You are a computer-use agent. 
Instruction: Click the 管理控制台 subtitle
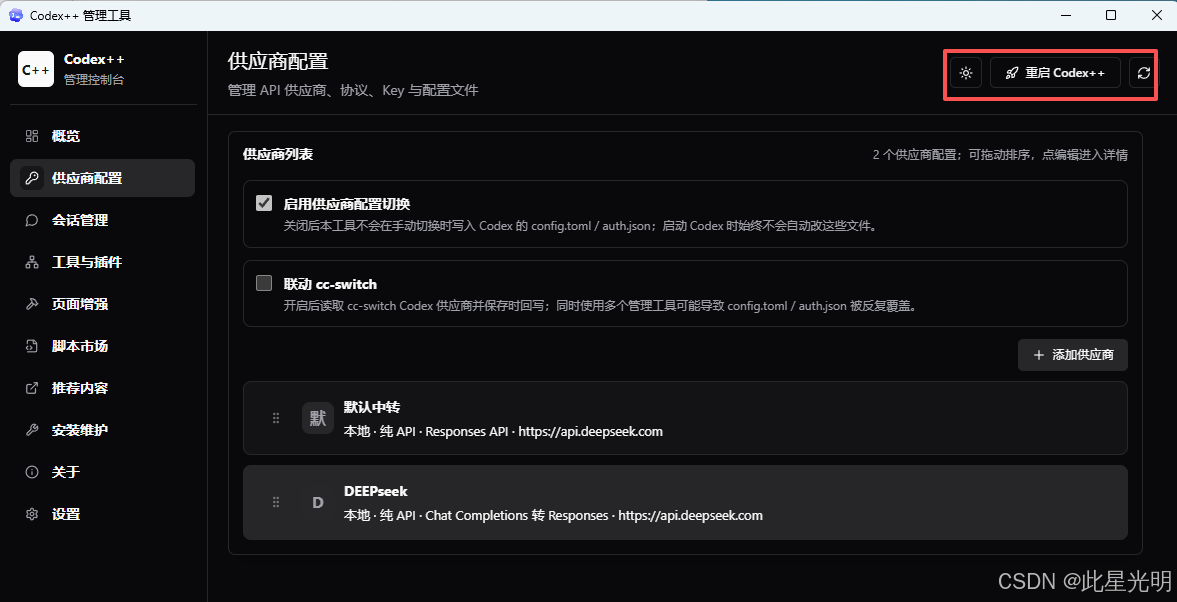tap(94, 80)
